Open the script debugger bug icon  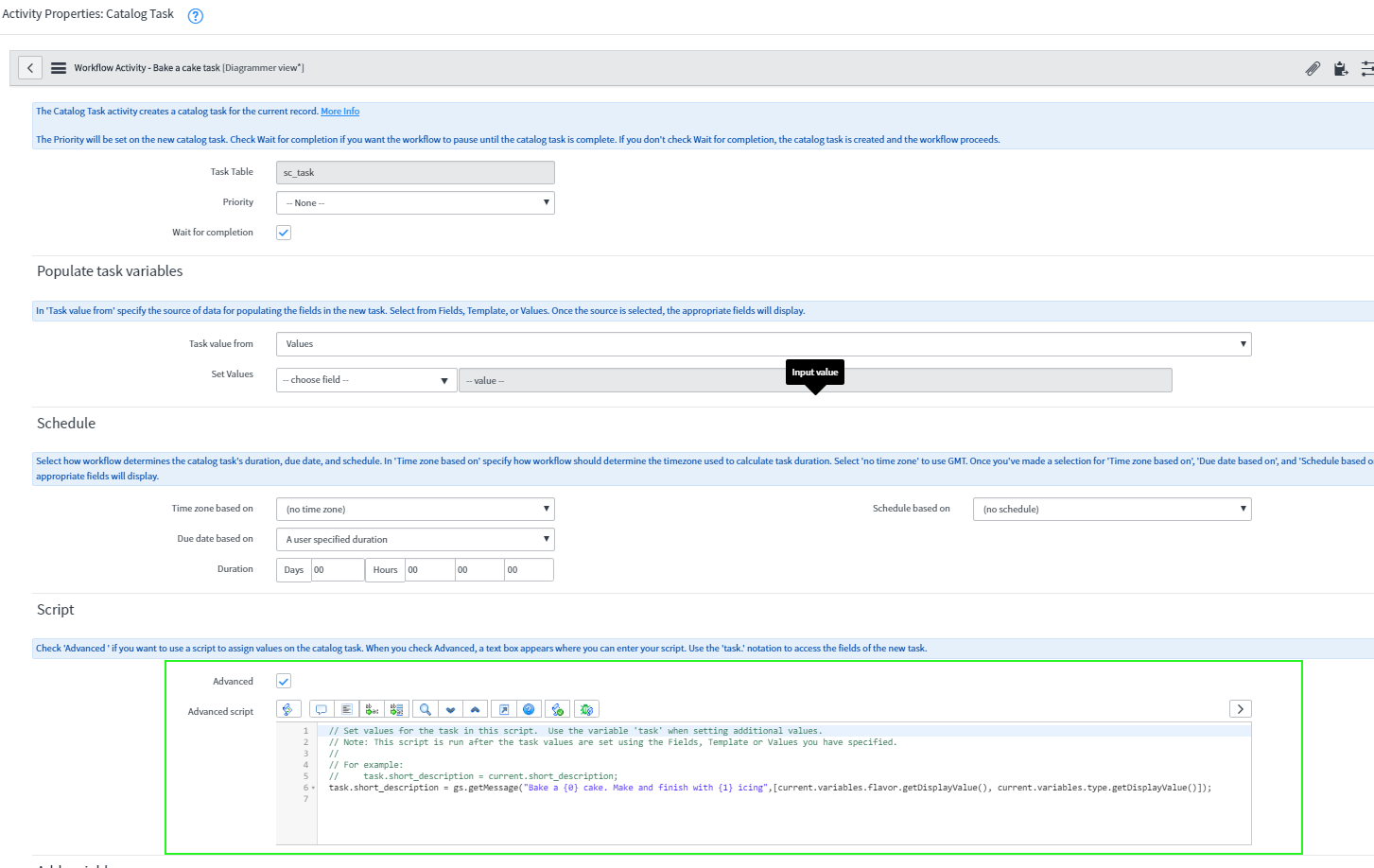pyautogui.click(x=587, y=709)
